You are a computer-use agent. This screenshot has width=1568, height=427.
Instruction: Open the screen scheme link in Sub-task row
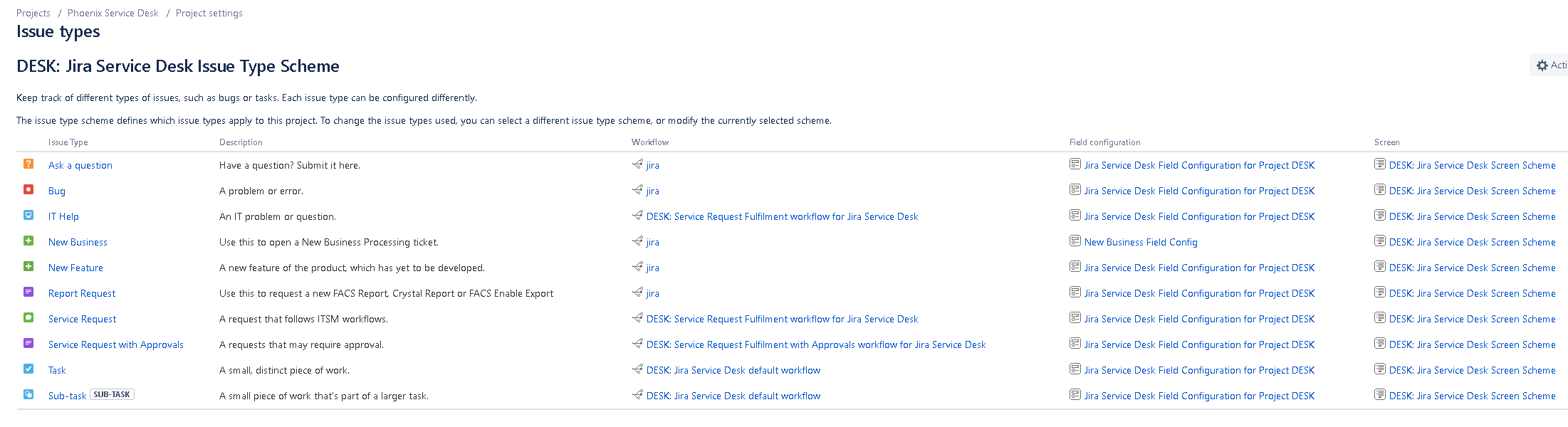(x=1473, y=396)
